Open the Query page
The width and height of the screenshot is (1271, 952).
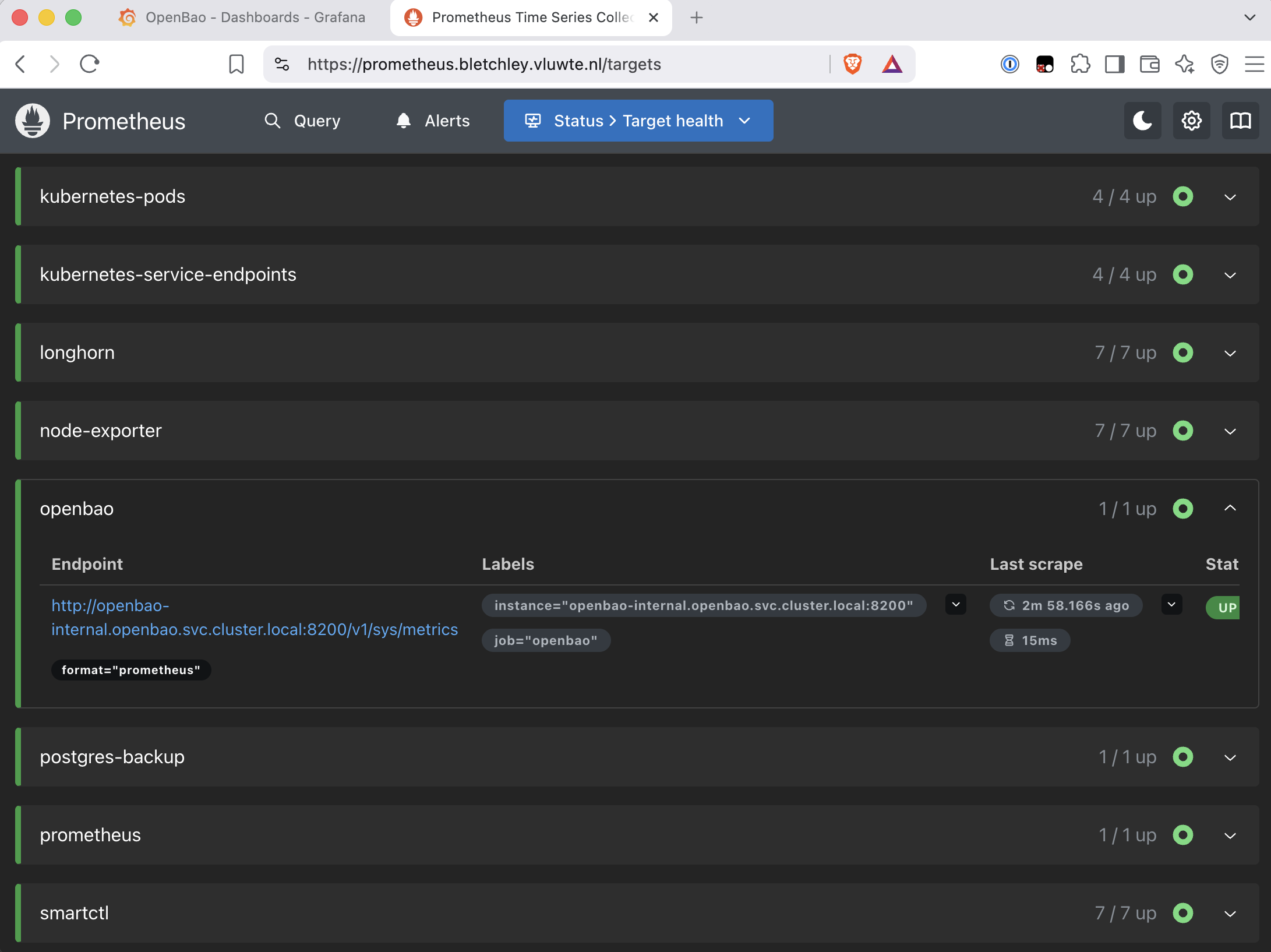click(302, 121)
